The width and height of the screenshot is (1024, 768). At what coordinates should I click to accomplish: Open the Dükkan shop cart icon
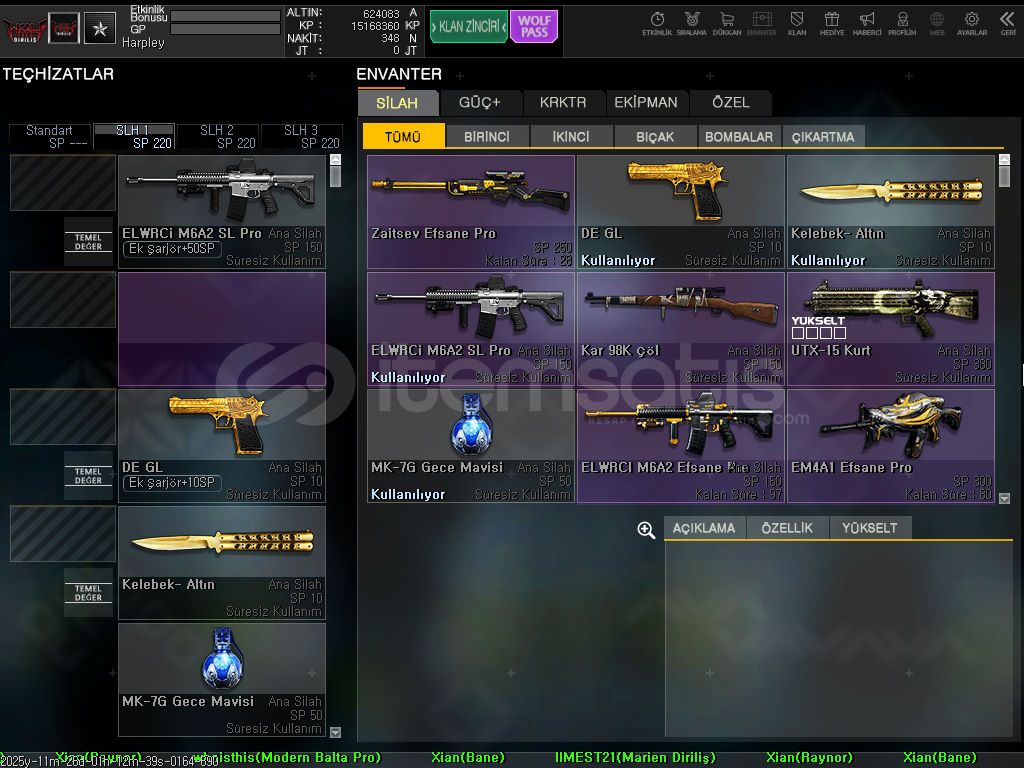(727, 24)
